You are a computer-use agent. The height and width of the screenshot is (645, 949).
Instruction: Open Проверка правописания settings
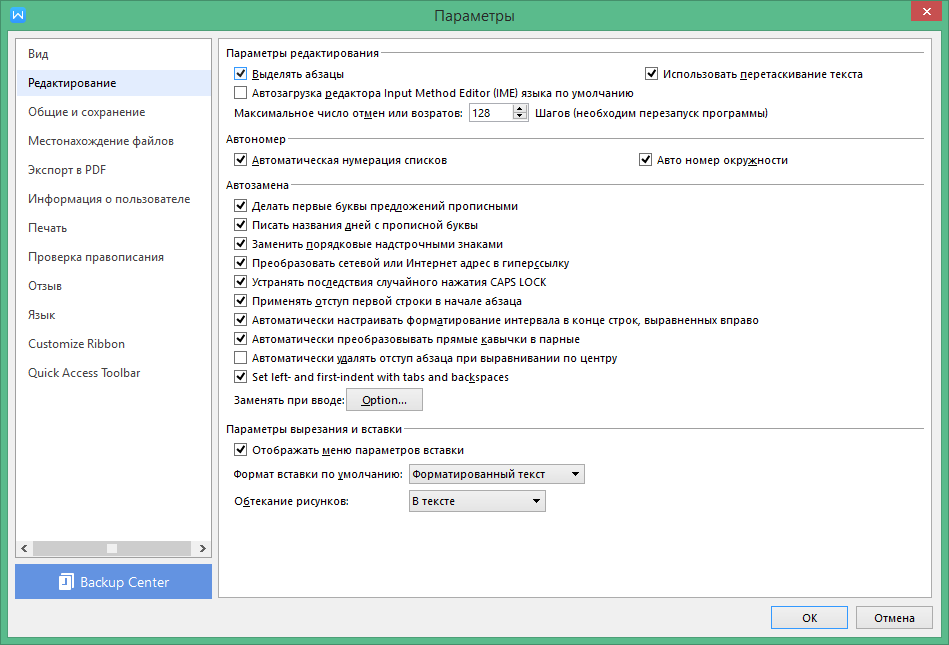(113, 257)
